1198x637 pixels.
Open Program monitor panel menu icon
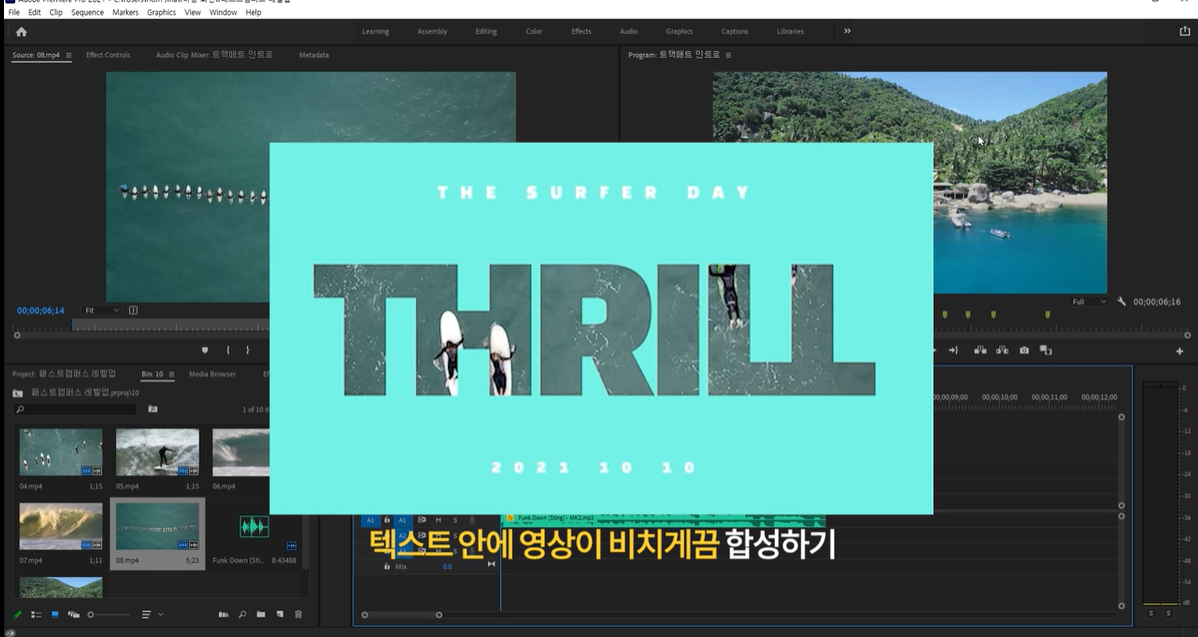(728, 55)
